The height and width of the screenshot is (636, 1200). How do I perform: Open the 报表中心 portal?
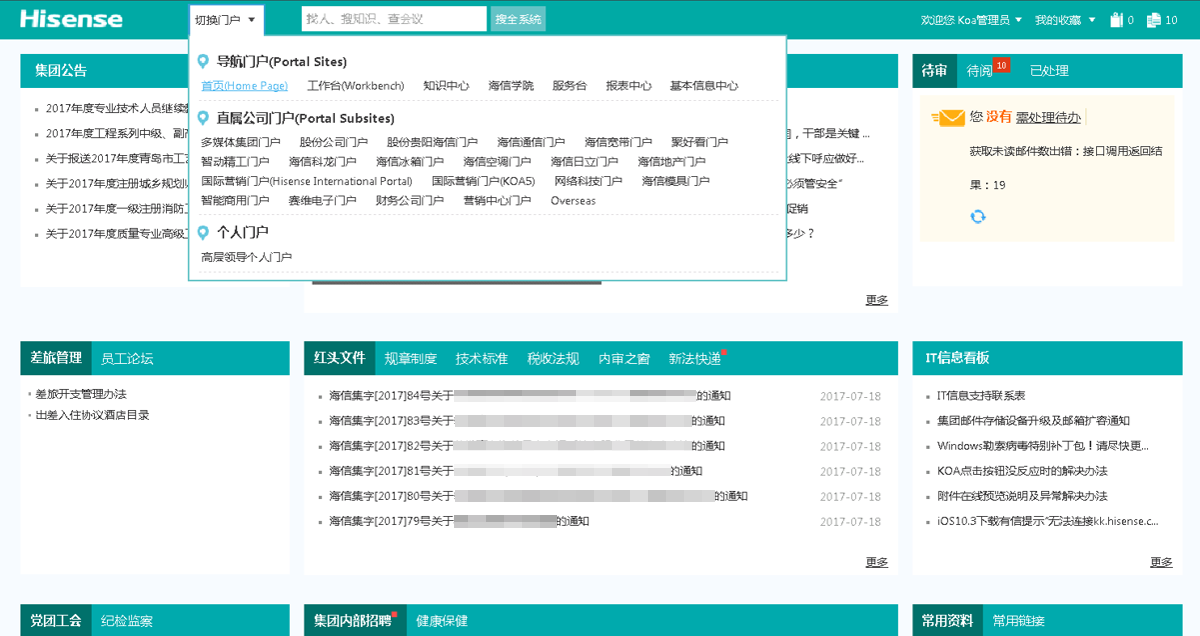628,86
